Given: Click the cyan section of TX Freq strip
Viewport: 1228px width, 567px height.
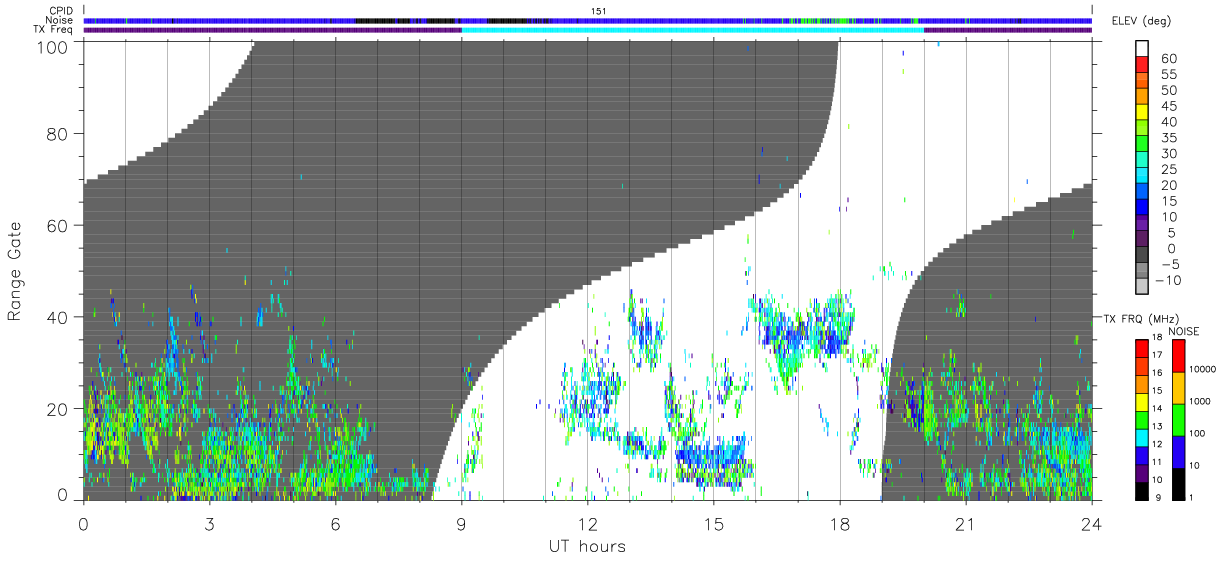Looking at the screenshot, I should click(x=692, y=30).
